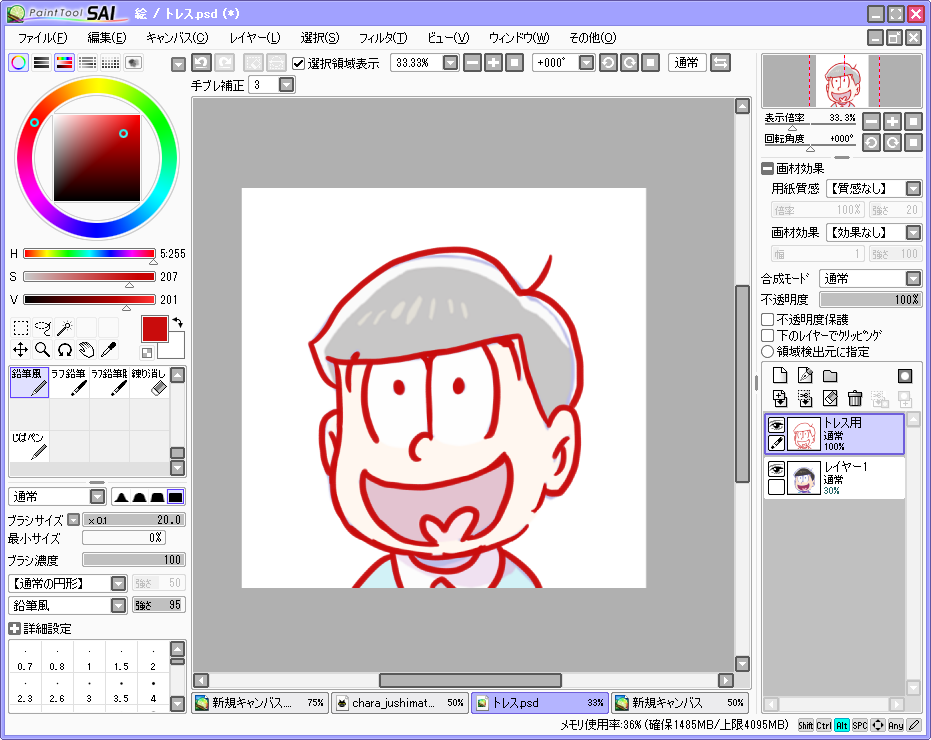Open the 用紙質感 texture dropdown
Image resolution: width=931 pixels, height=740 pixels.
[x=913, y=189]
